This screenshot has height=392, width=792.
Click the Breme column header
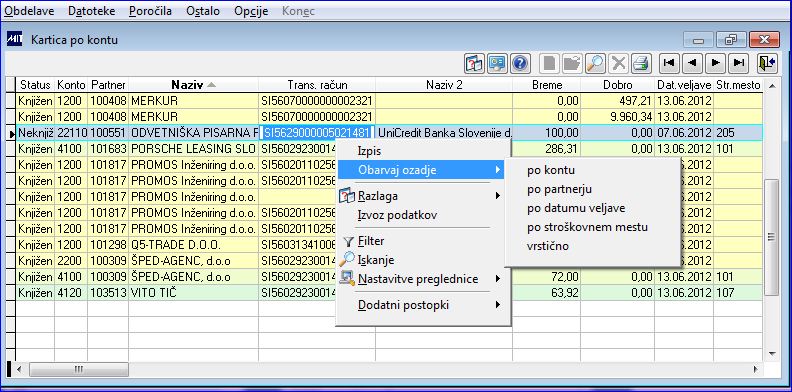(x=547, y=85)
